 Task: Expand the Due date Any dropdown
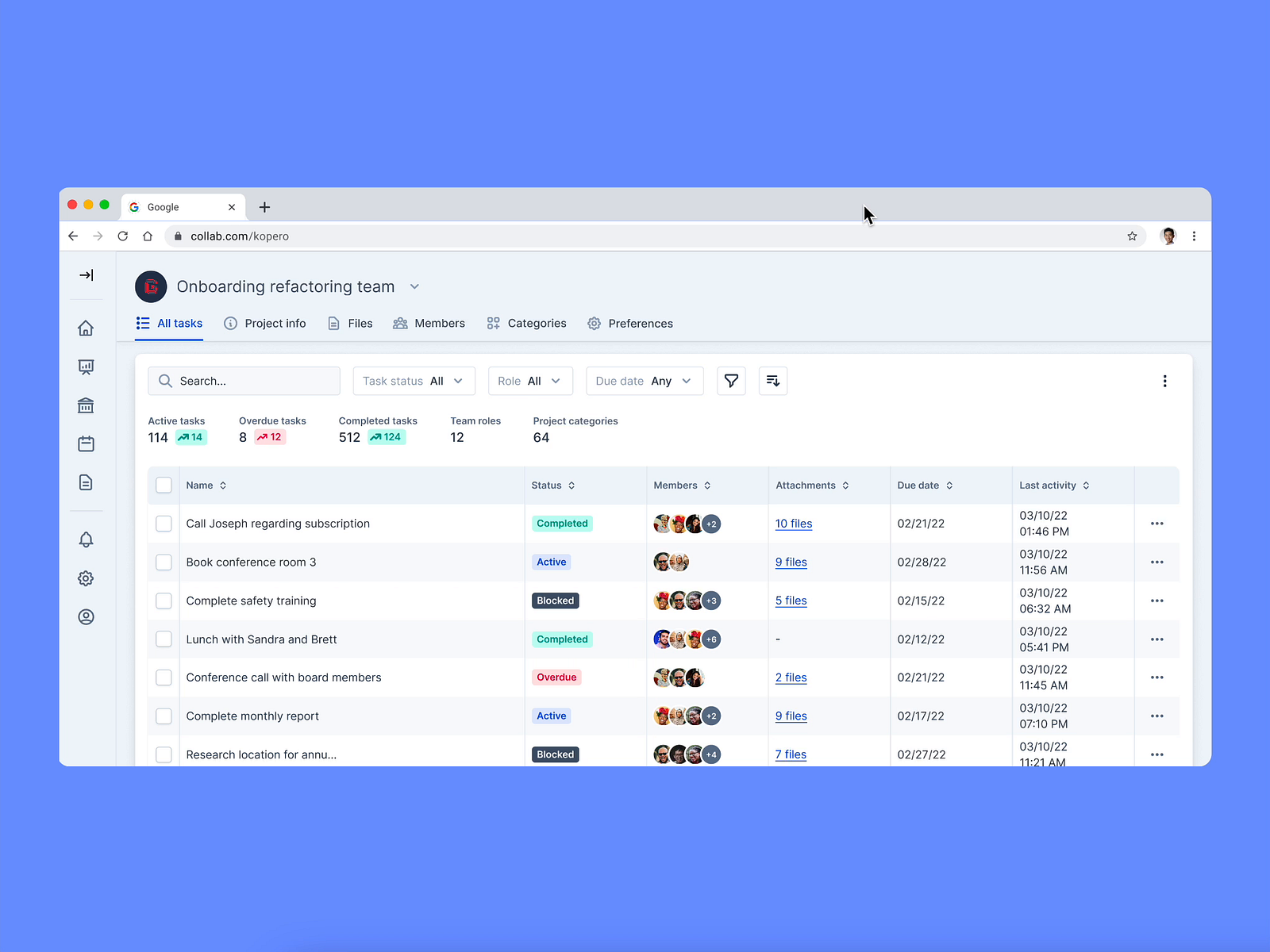(644, 381)
